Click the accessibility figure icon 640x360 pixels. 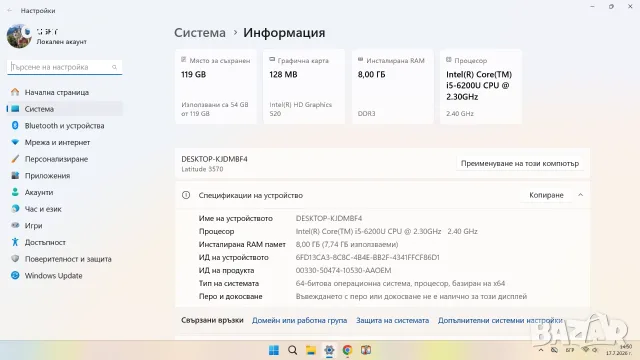[x=15, y=242]
